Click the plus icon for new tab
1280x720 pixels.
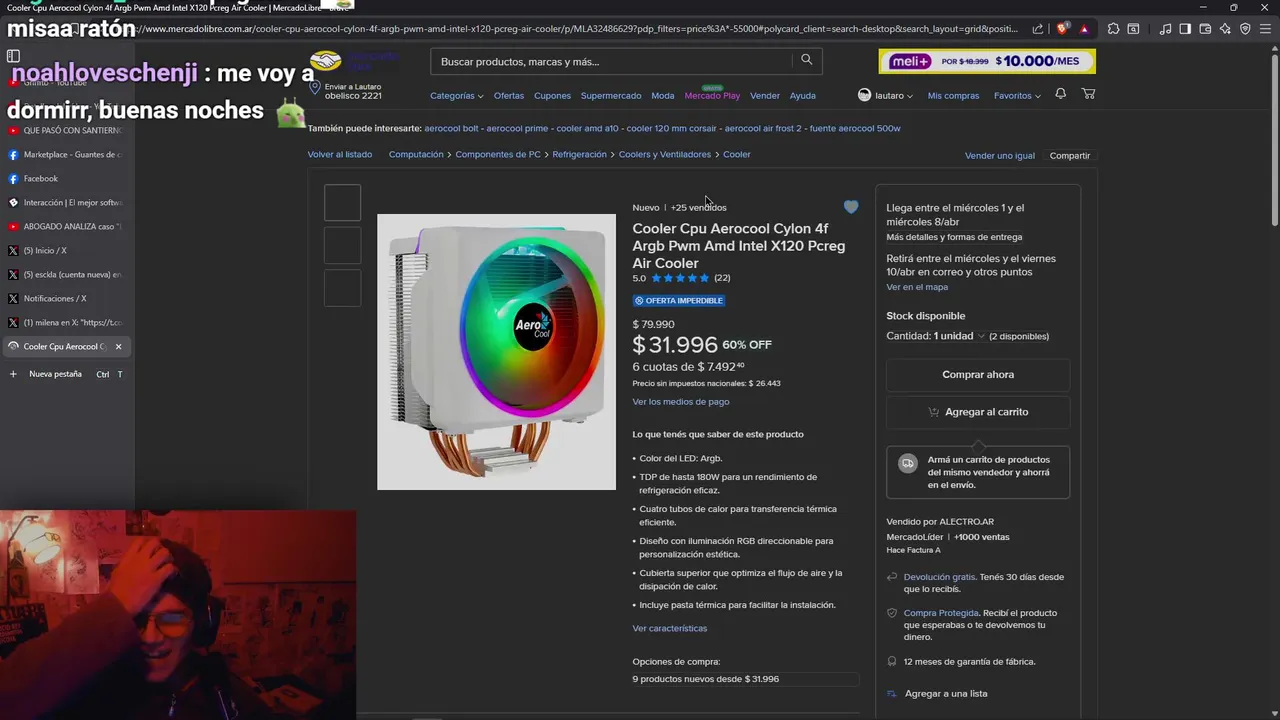coord(13,374)
